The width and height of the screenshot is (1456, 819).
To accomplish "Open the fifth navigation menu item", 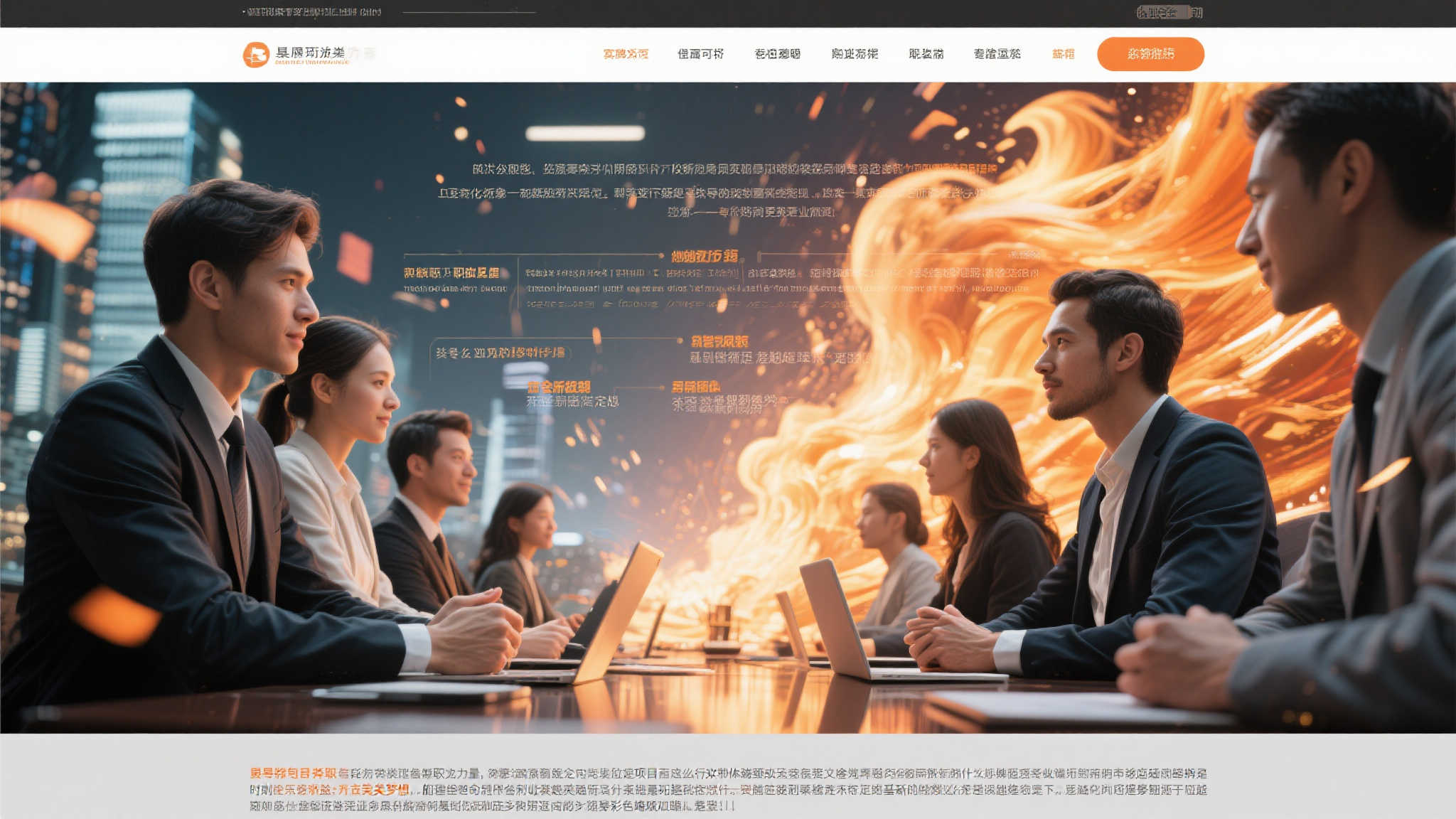I will pyautogui.click(x=926, y=54).
